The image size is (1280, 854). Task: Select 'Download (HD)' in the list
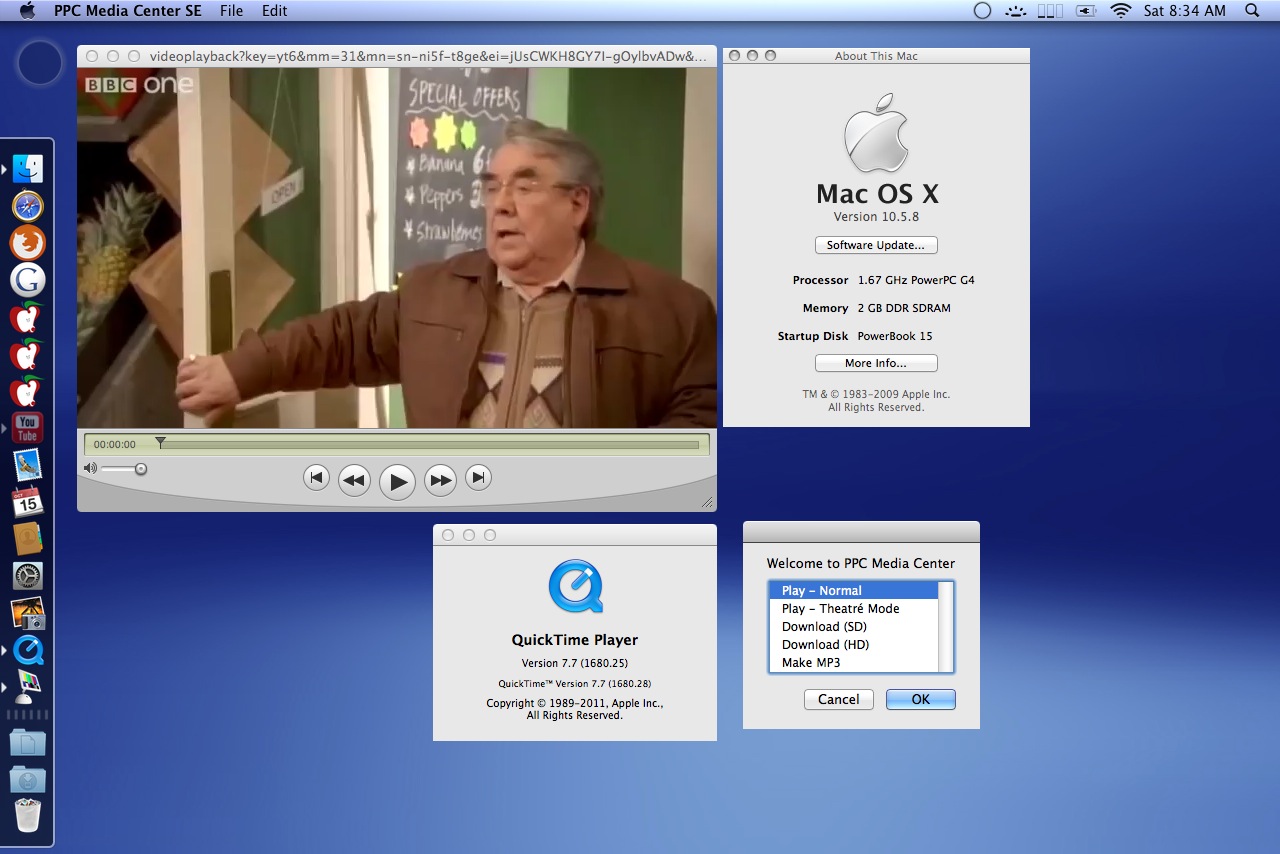click(x=854, y=645)
